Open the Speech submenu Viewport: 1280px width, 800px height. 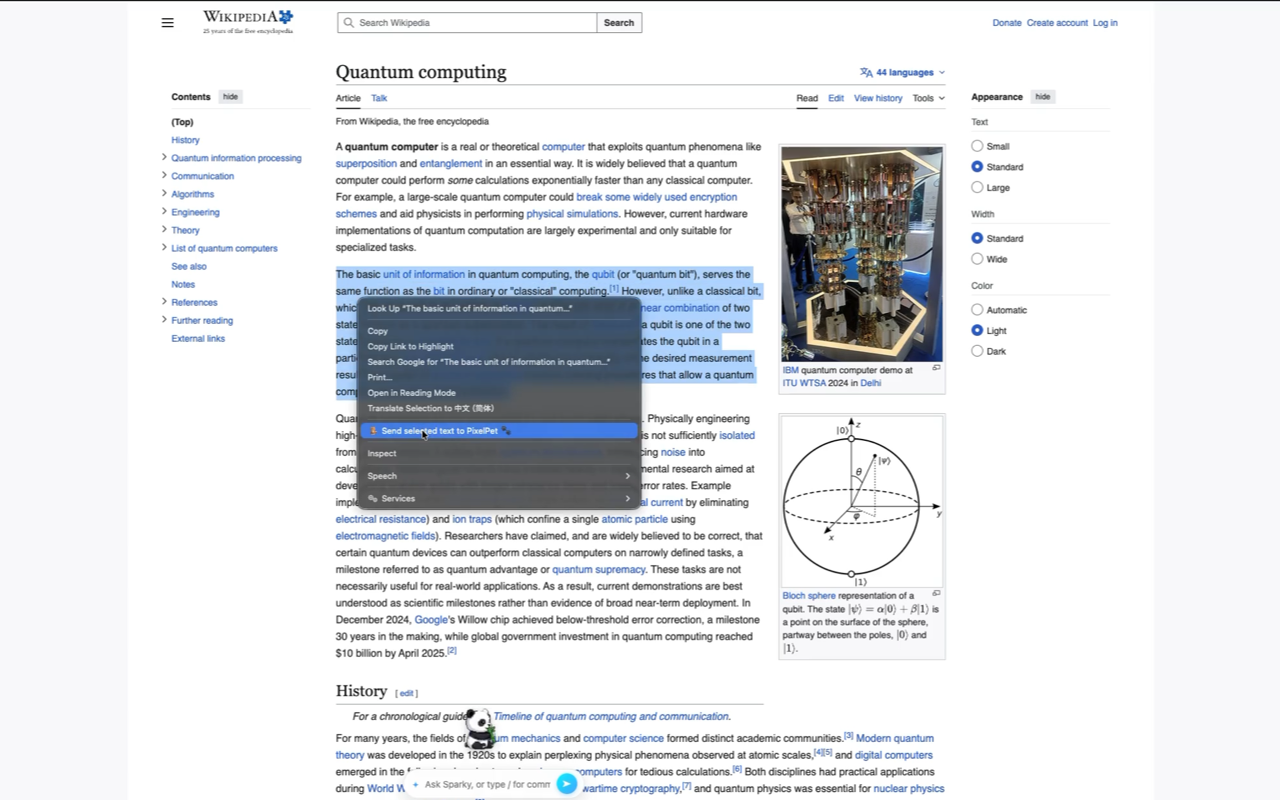499,476
